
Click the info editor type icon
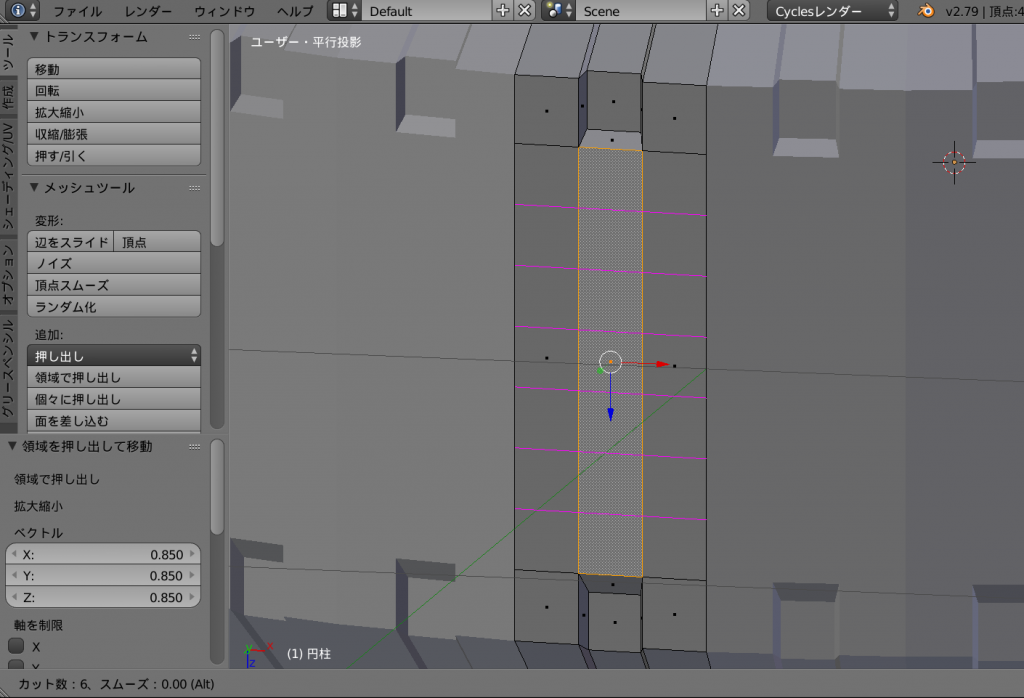click(x=19, y=11)
